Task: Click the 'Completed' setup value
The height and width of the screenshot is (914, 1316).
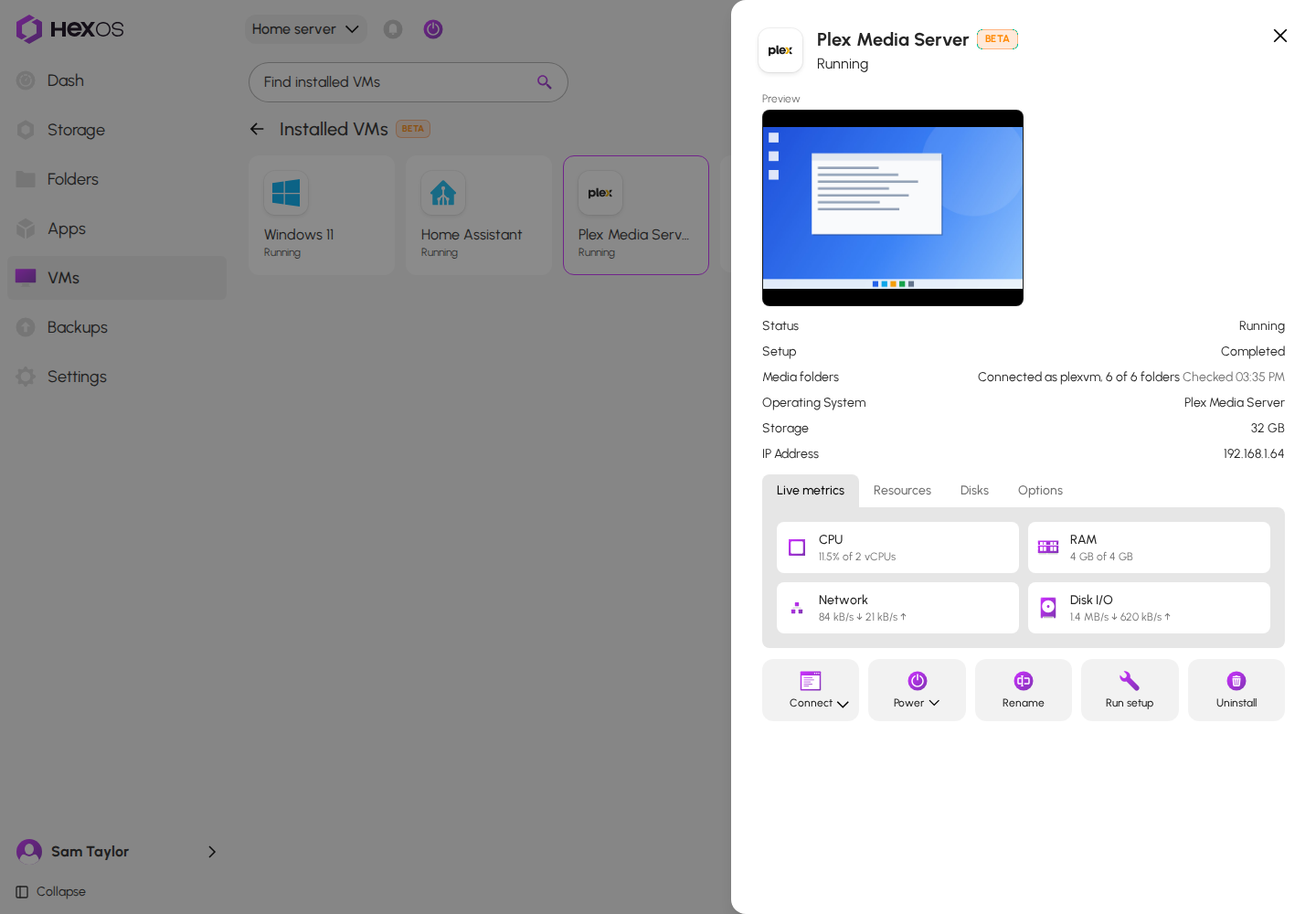Action: (x=1253, y=352)
